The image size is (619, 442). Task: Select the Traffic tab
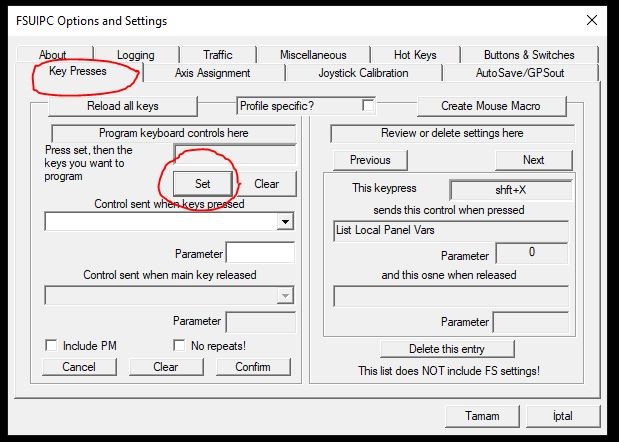(218, 54)
